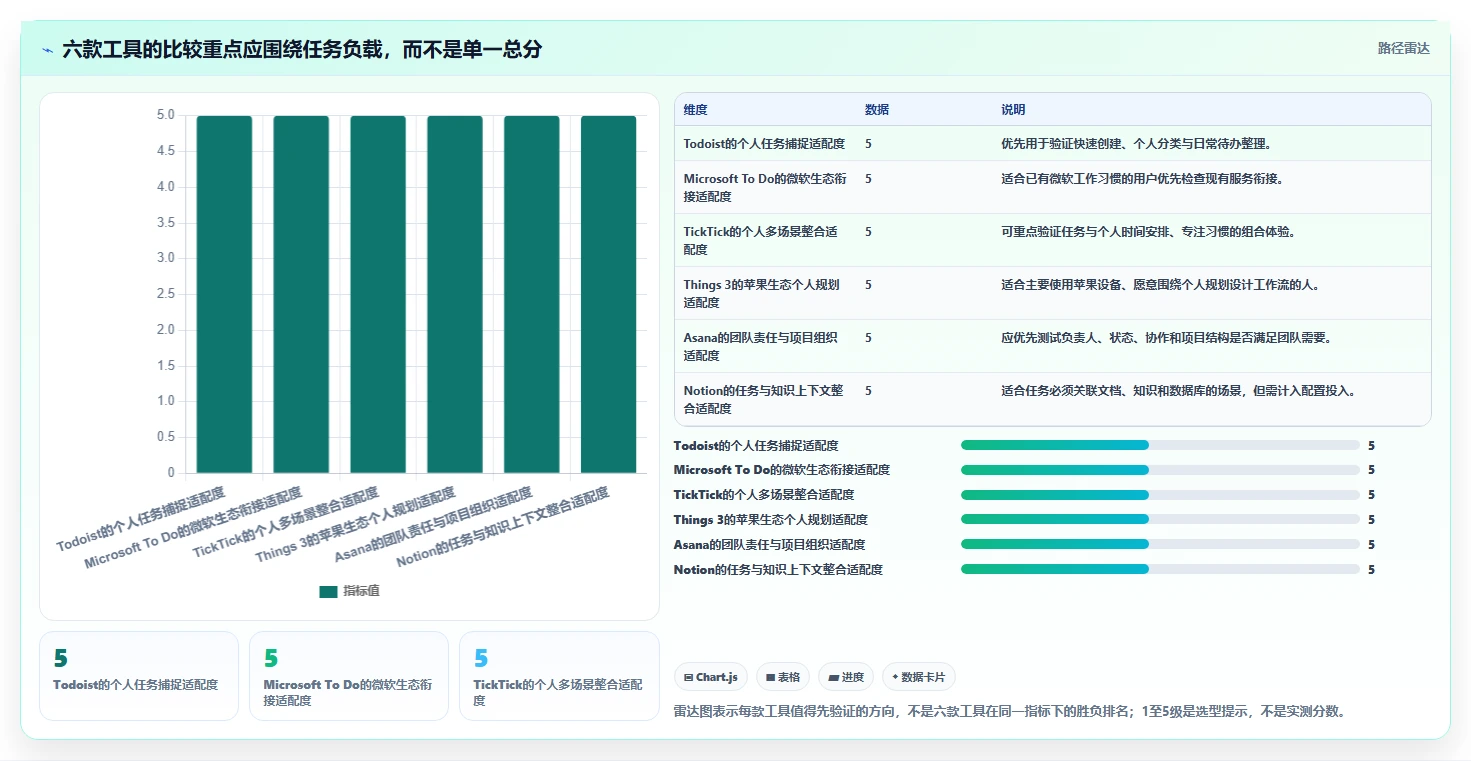
Task: Click the TickTick bar in the chart
Action: tap(378, 294)
